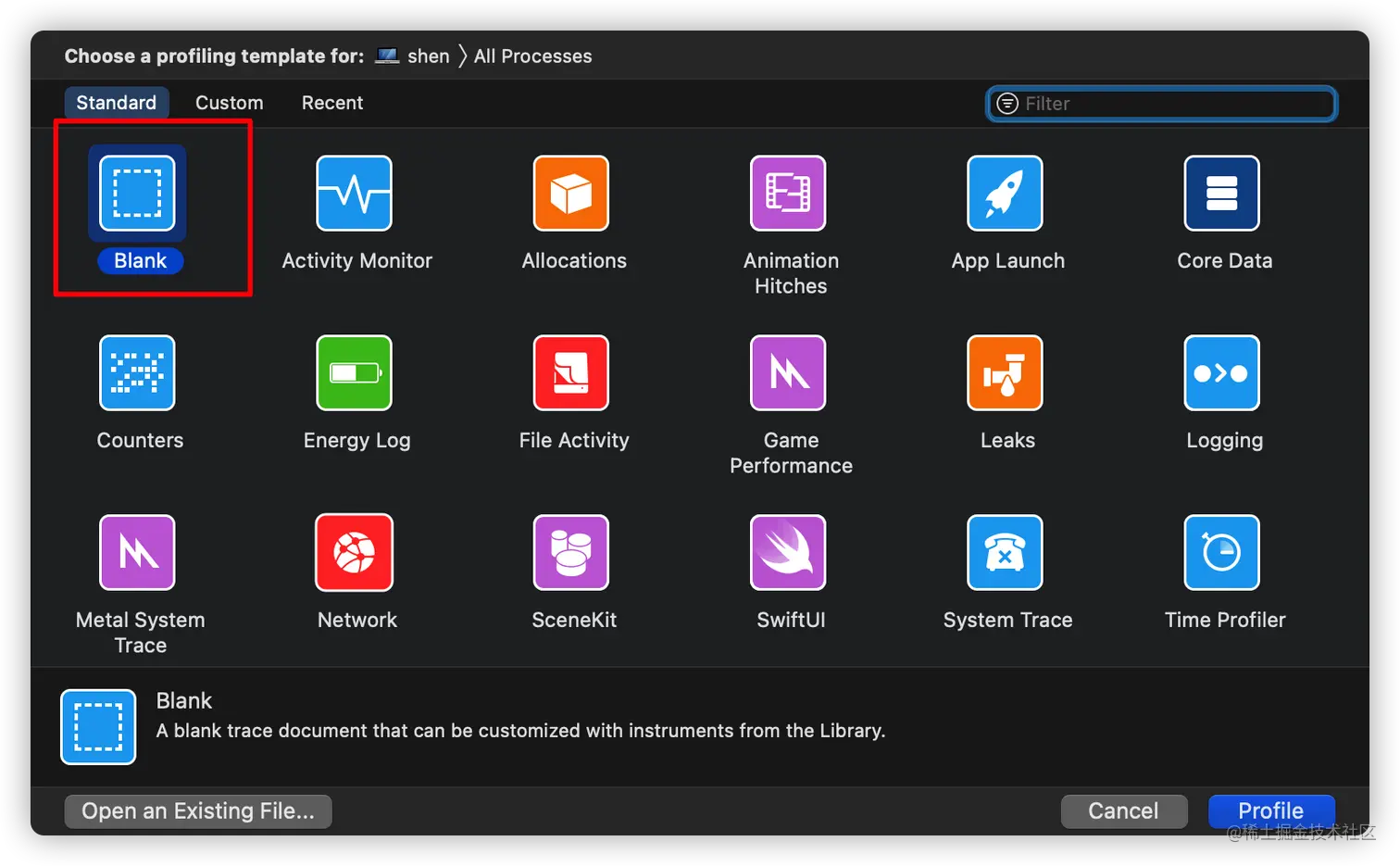
Task: Select the orange Allocations cube icon
Action: pos(571,193)
